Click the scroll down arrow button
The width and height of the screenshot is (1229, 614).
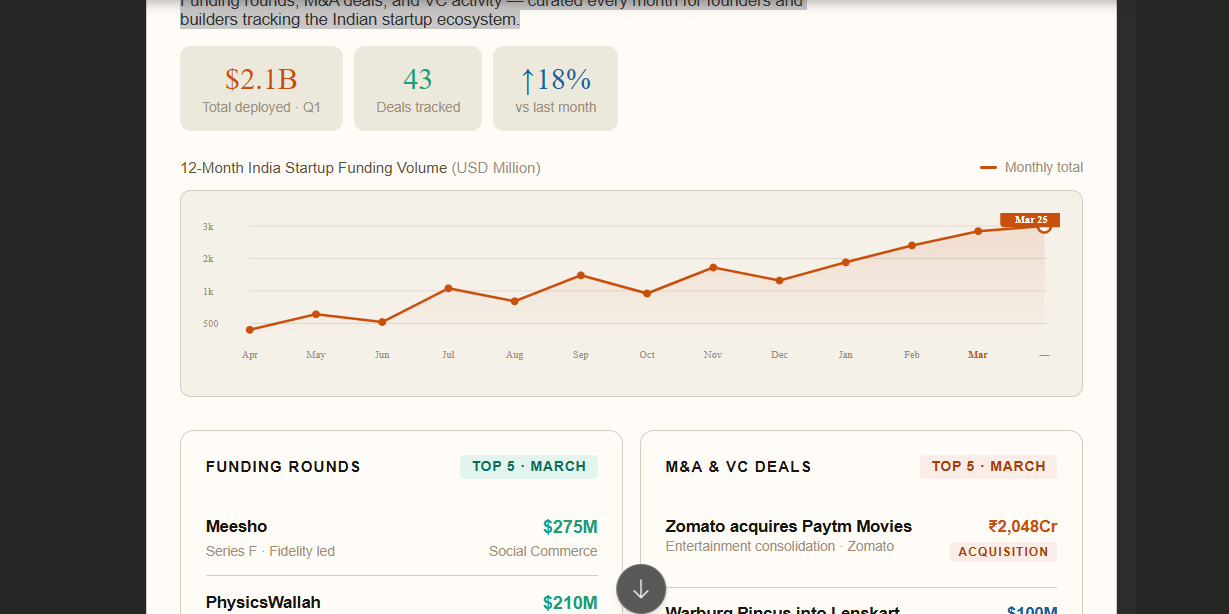641,589
